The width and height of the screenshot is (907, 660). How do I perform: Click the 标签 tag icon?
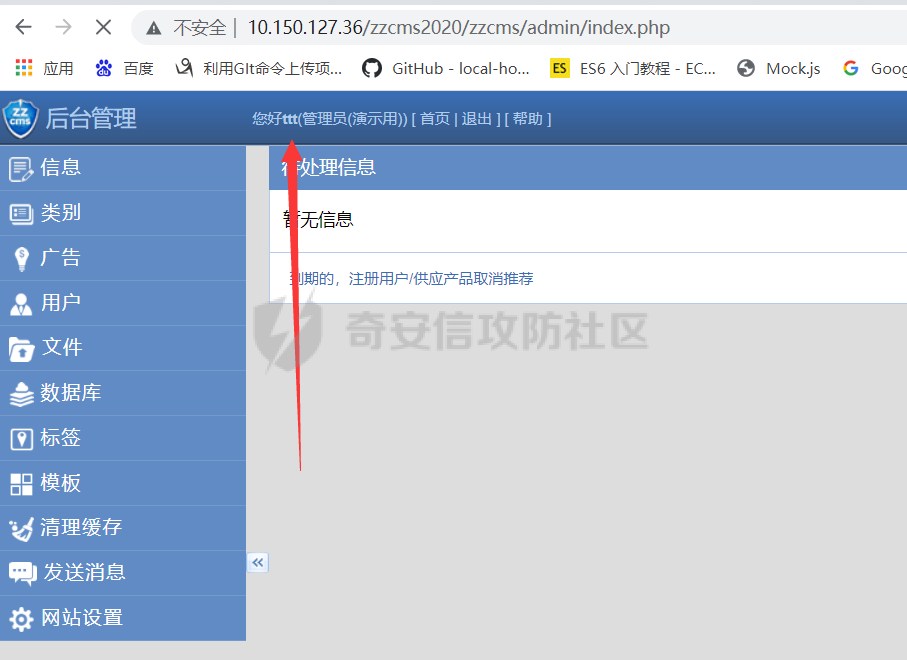21,439
